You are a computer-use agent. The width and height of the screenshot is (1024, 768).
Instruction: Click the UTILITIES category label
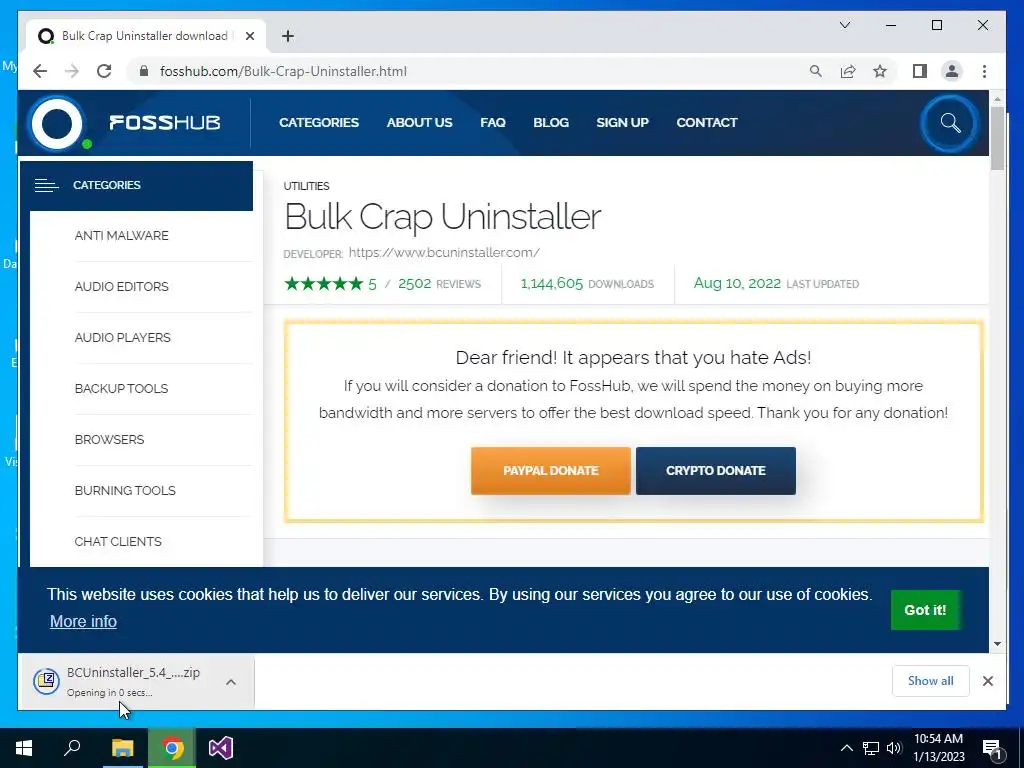pyautogui.click(x=306, y=186)
